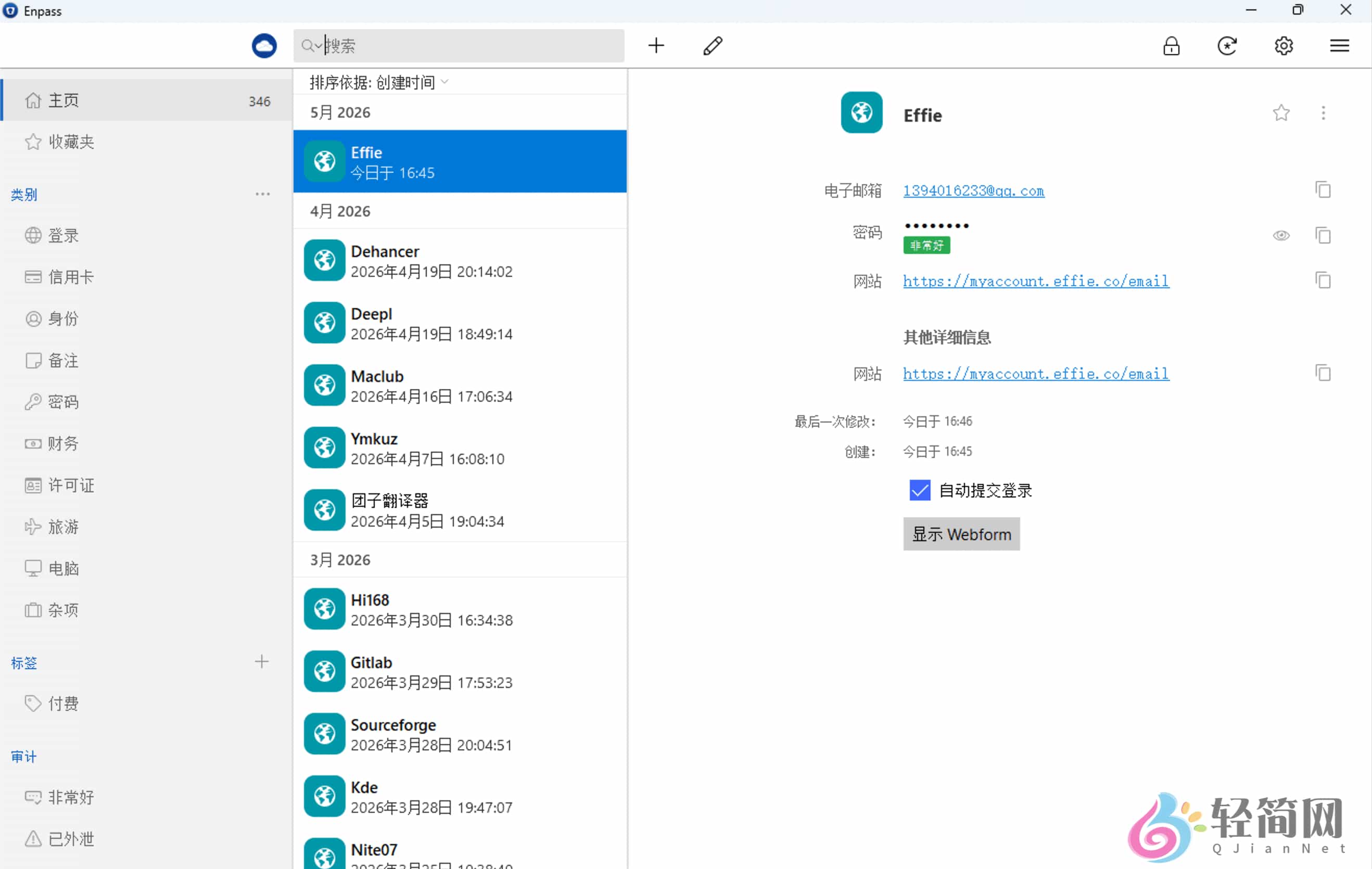Viewport: 1372px width, 869px height.
Task: Click the 非常好 password strength badge
Action: click(926, 246)
